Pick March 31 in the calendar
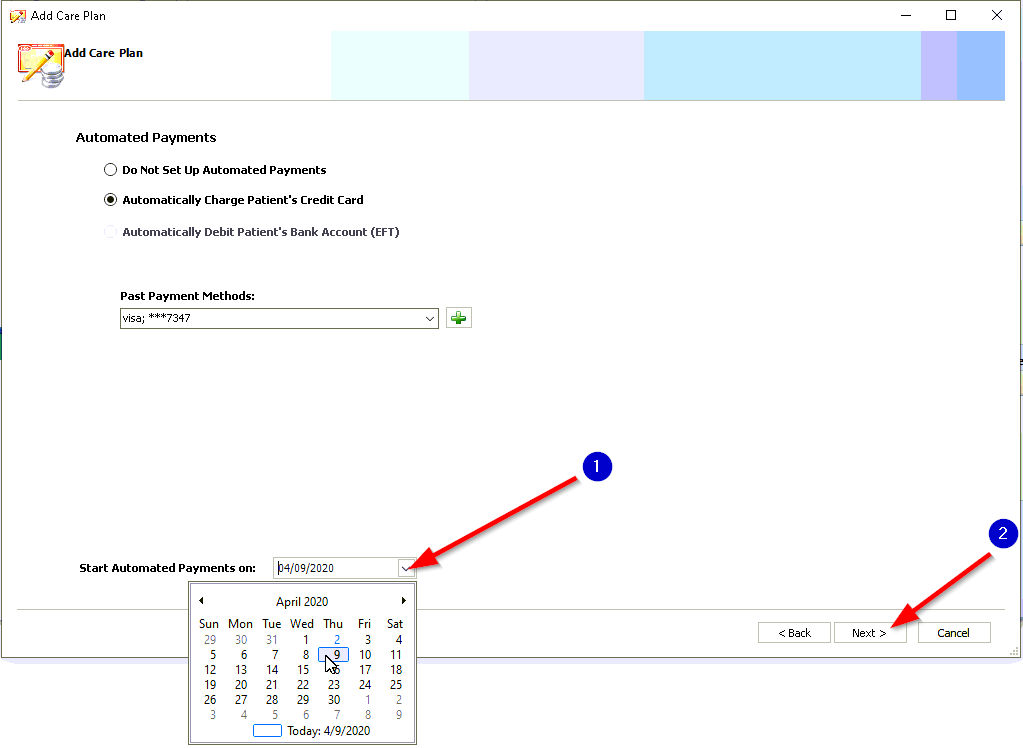 [x=271, y=640]
